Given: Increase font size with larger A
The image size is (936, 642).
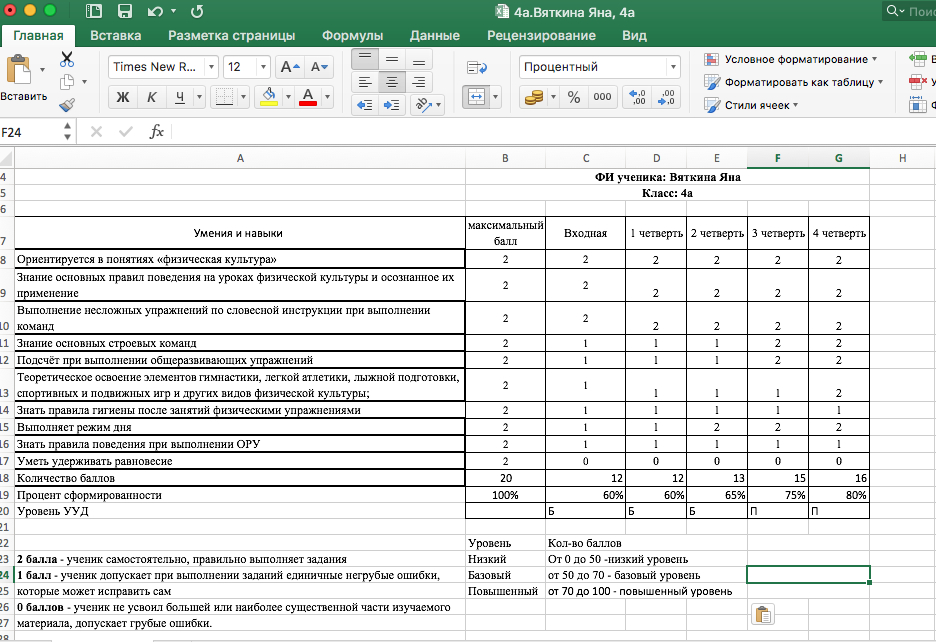Looking at the screenshot, I should pyautogui.click(x=290, y=67).
